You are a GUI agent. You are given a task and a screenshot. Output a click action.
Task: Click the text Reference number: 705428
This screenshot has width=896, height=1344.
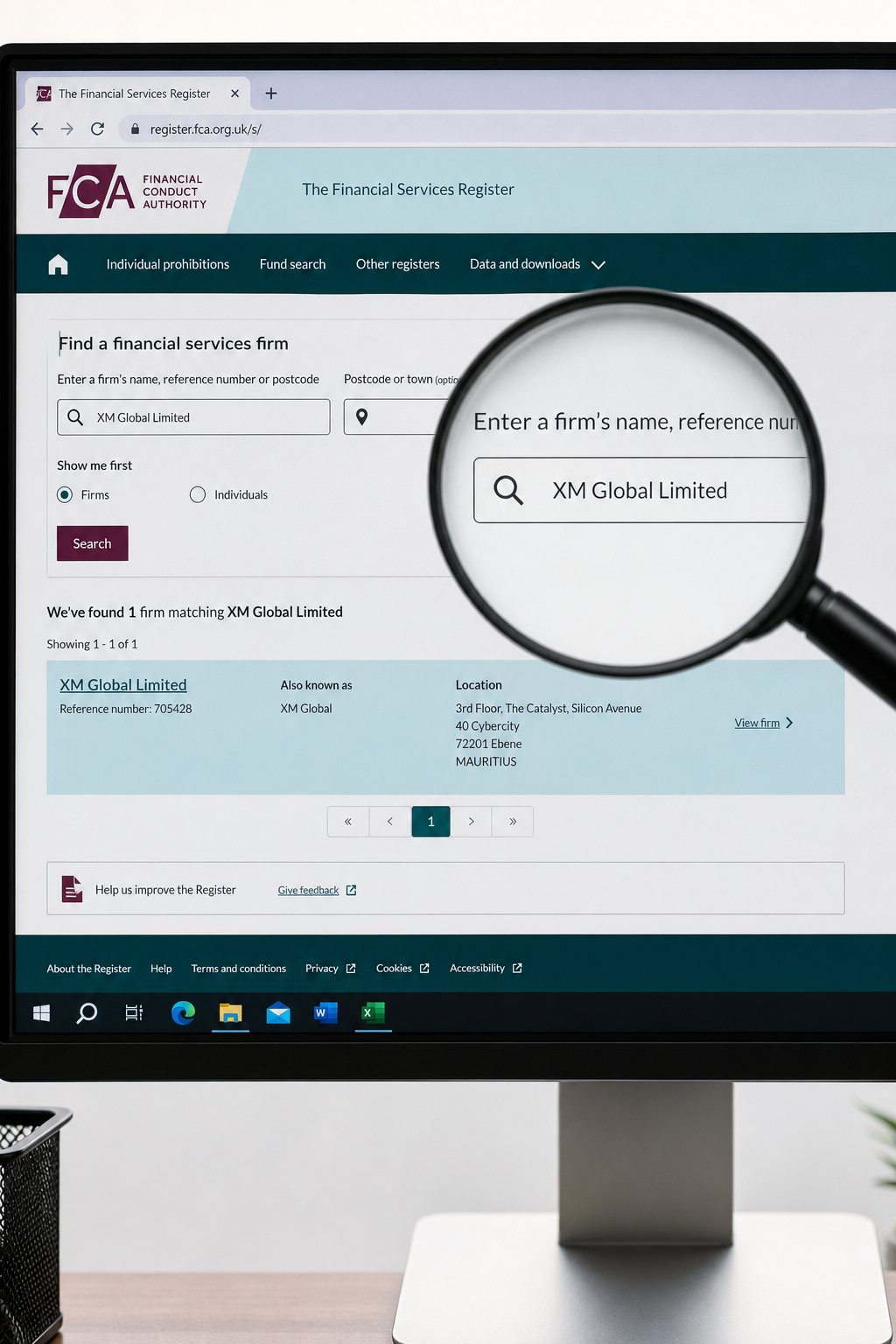[x=126, y=709]
